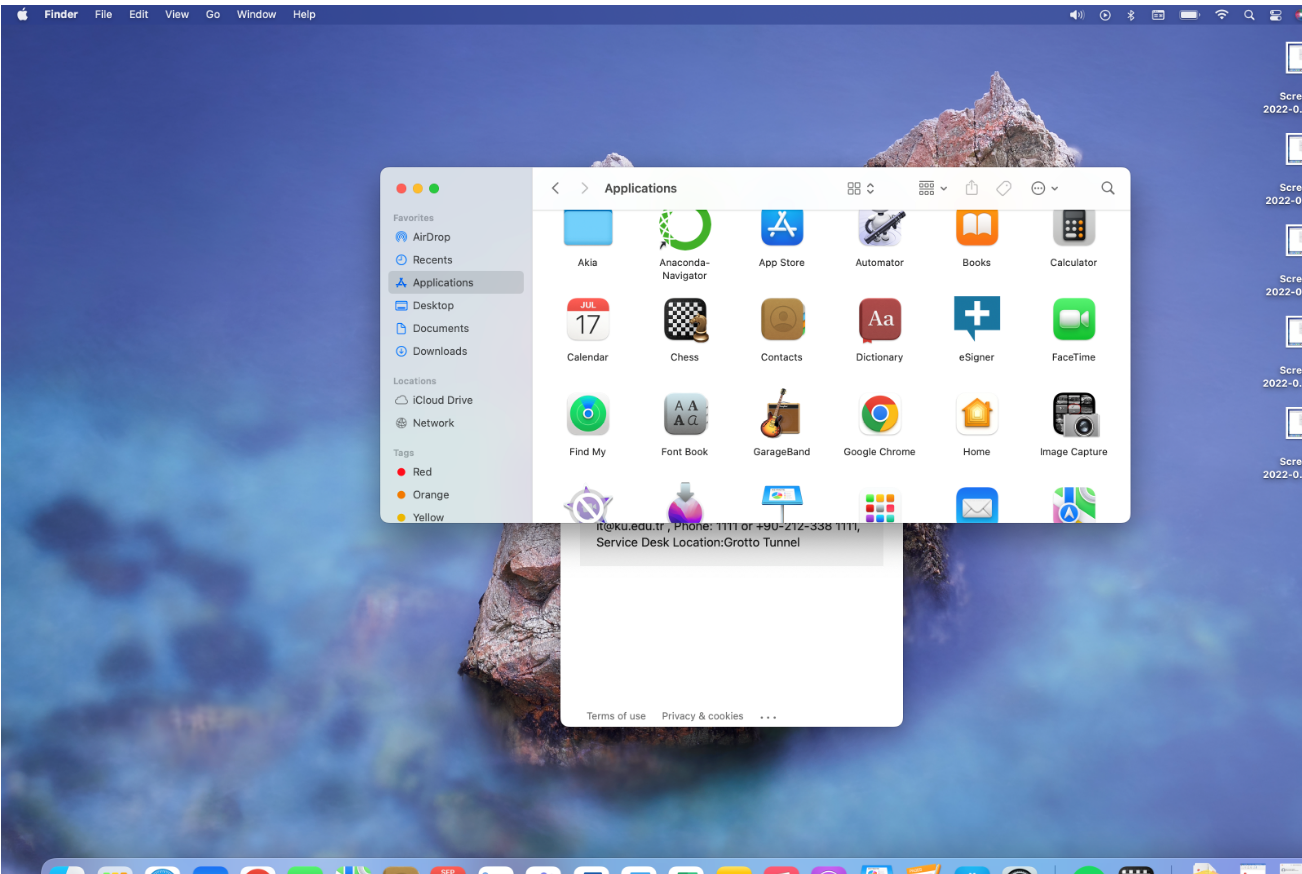1302x874 pixels.
Task: Open the group-by options dropdown
Action: tap(932, 188)
